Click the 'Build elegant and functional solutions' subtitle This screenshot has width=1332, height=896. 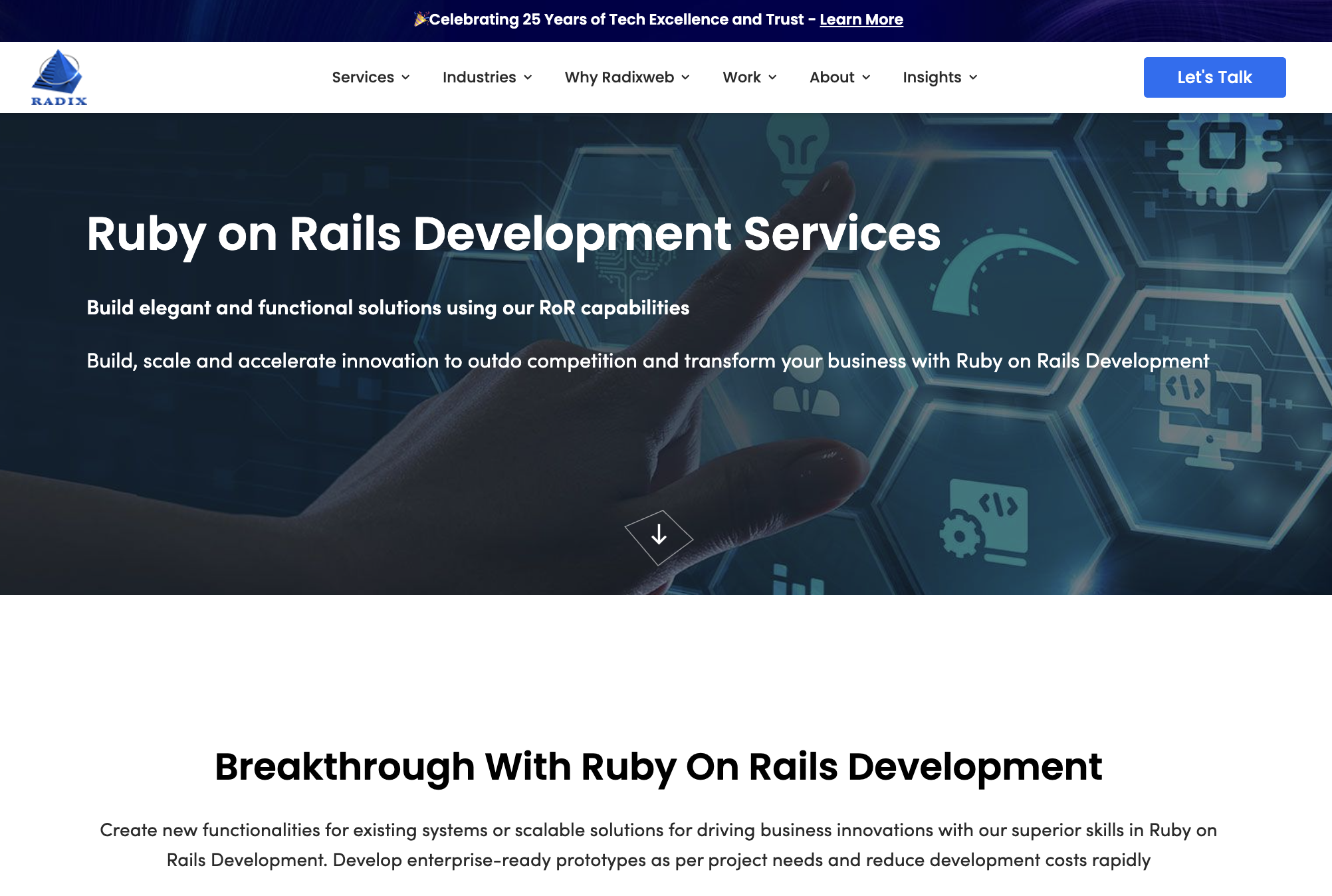pyautogui.click(x=388, y=308)
